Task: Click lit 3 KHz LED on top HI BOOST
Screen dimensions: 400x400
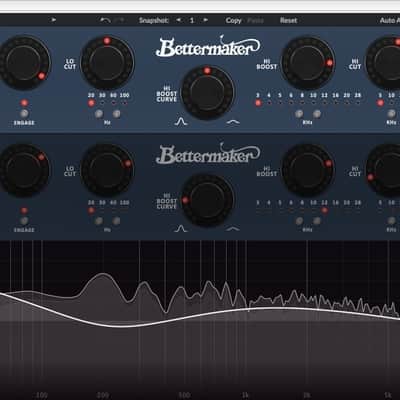Action: pyautogui.click(x=258, y=103)
